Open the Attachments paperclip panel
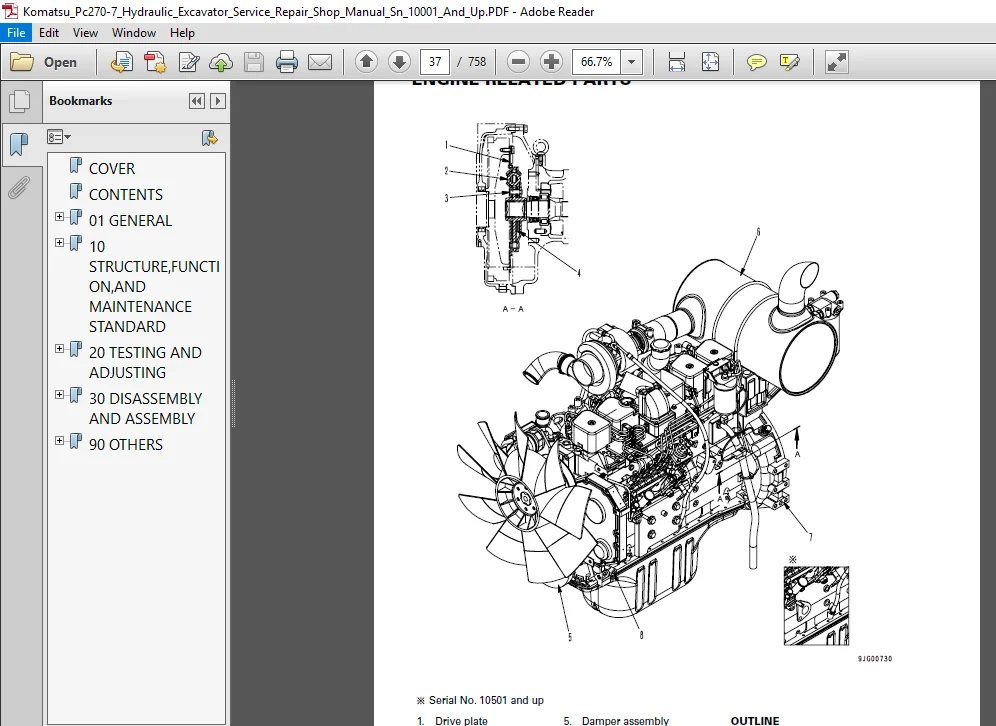Viewport: 996px width, 726px height. tap(19, 188)
